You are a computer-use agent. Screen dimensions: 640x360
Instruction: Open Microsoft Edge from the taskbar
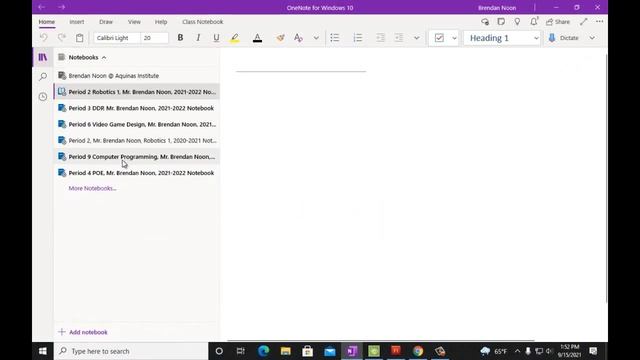pos(263,351)
